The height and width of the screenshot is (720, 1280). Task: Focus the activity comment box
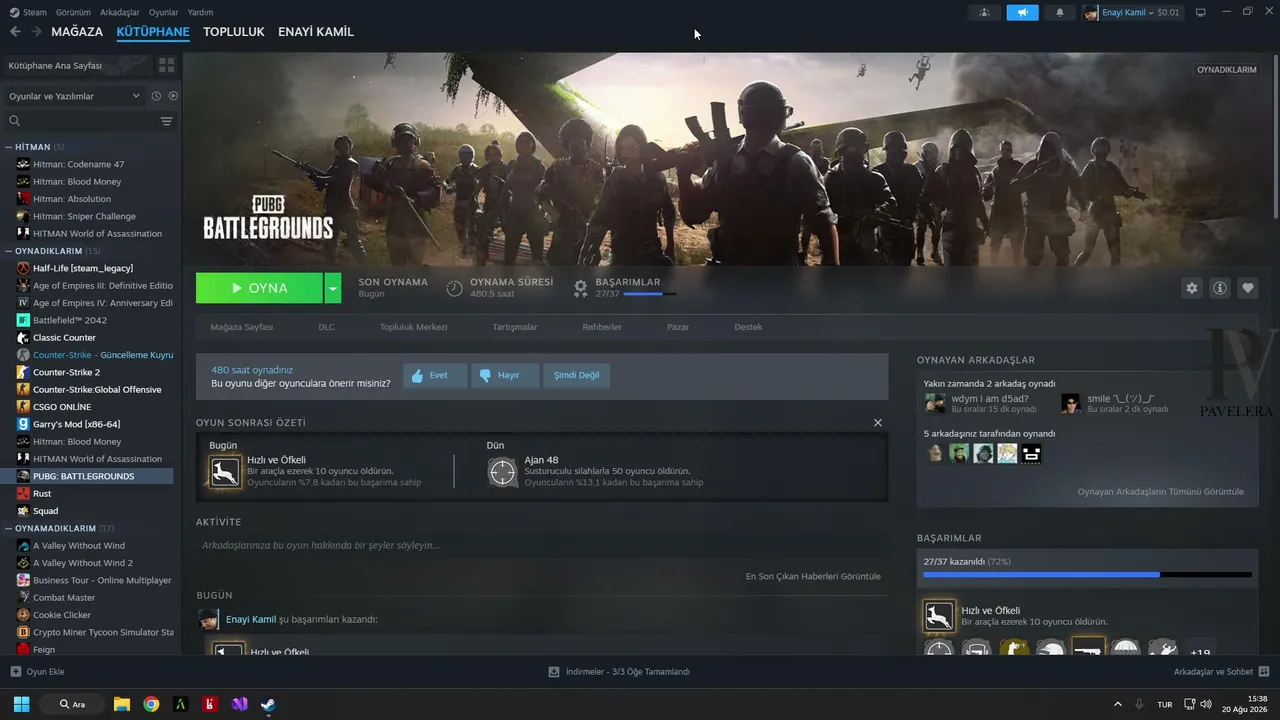(x=542, y=546)
